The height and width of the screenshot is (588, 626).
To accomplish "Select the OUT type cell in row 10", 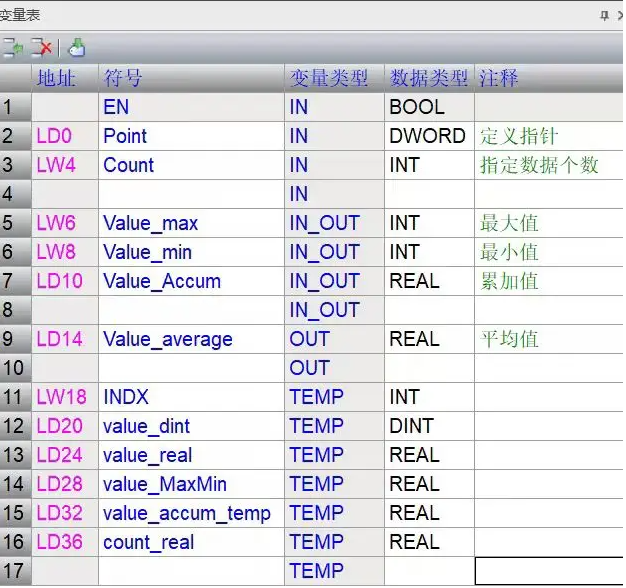I will pyautogui.click(x=335, y=368).
